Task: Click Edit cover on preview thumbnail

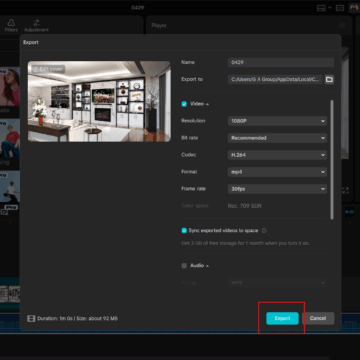Action: [x=48, y=69]
